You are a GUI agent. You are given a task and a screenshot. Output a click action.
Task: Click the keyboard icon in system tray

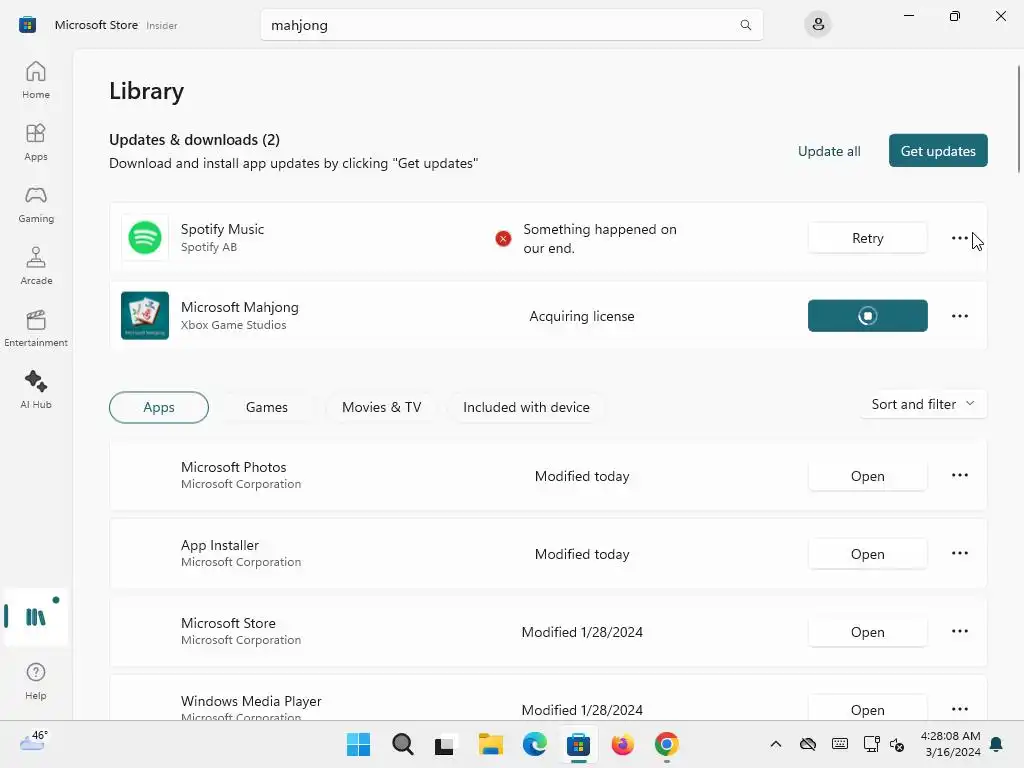click(x=839, y=744)
